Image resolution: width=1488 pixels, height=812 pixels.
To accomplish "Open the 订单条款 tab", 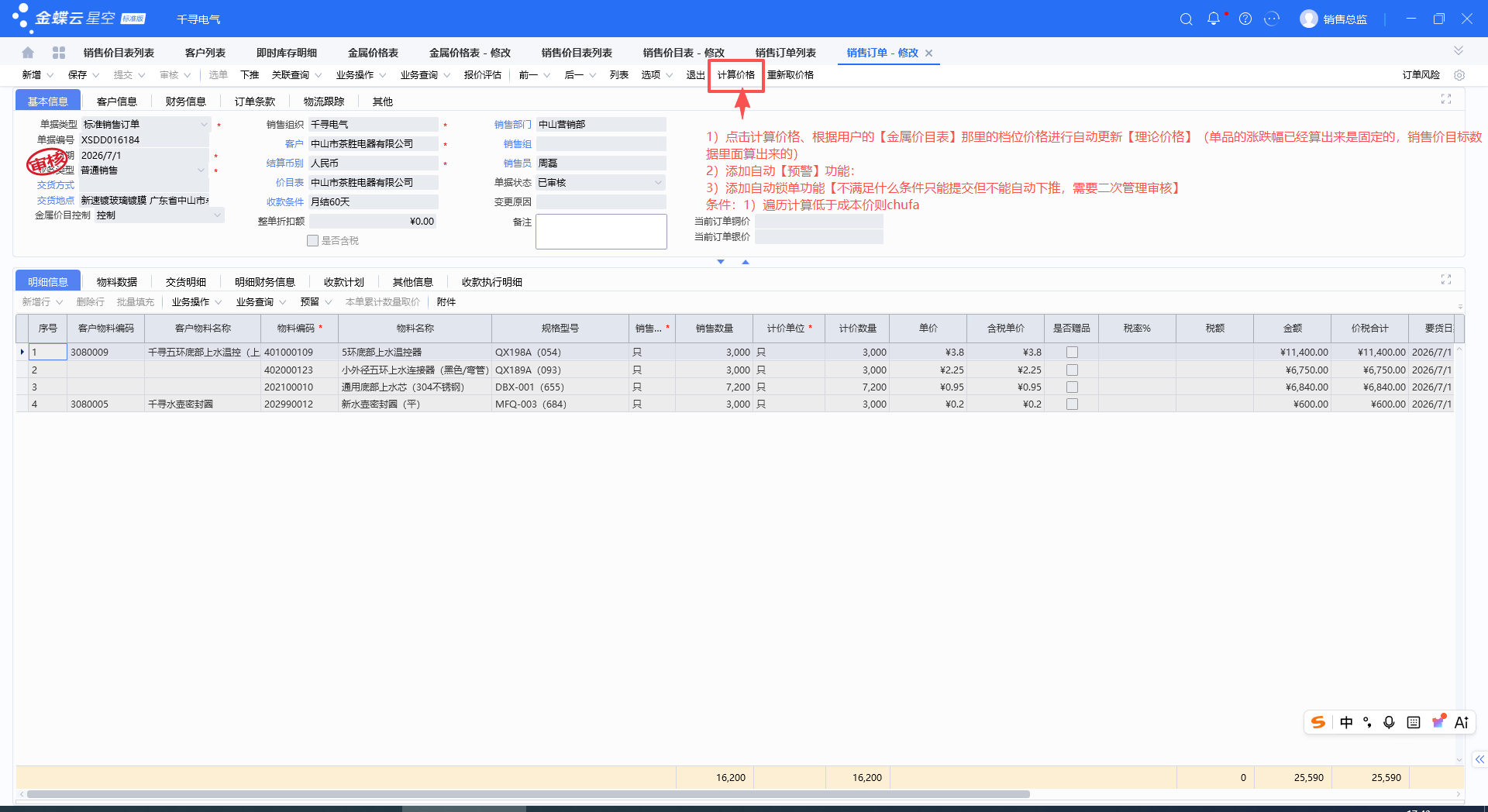I will 255,101.
